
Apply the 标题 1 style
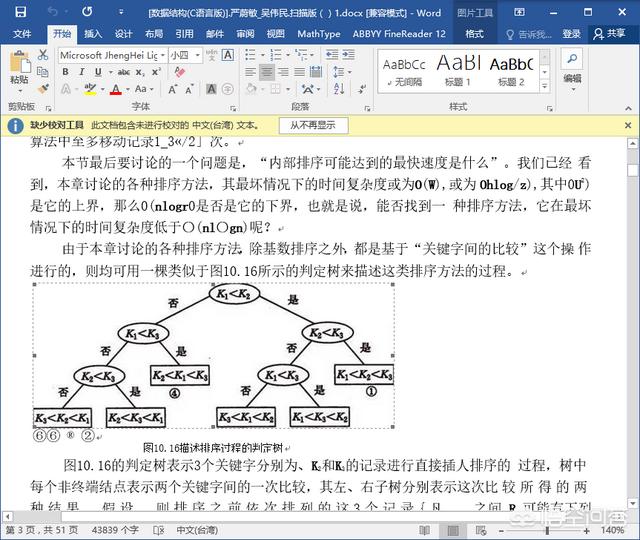458,72
